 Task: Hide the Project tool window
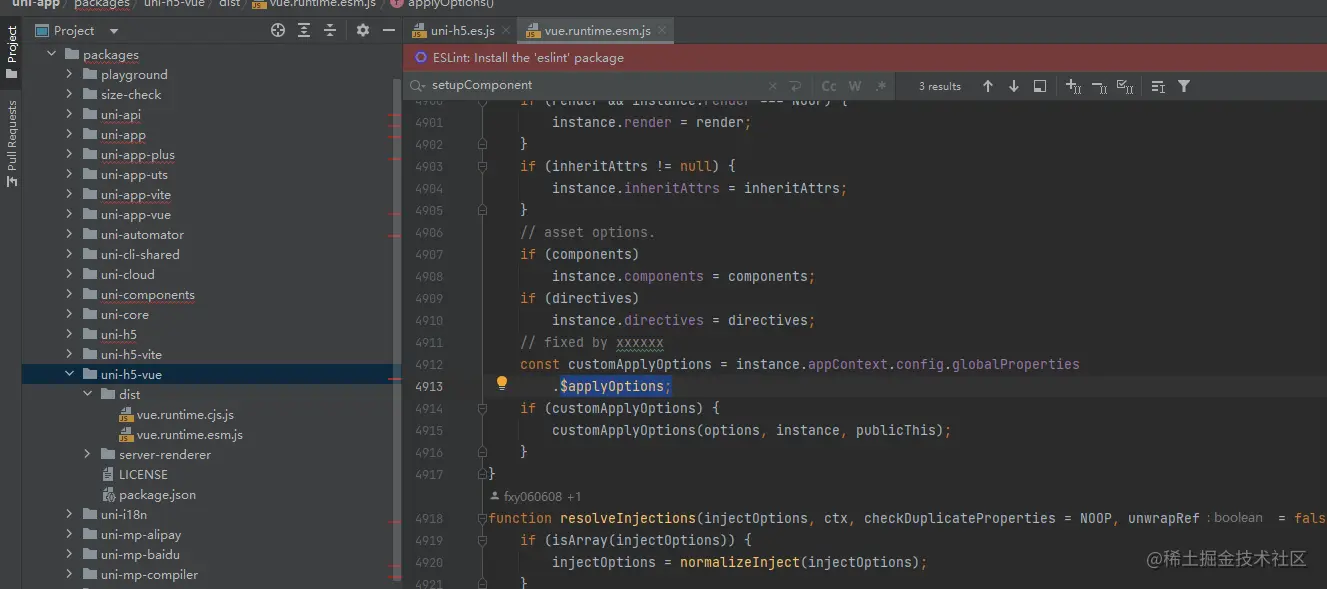(x=389, y=31)
